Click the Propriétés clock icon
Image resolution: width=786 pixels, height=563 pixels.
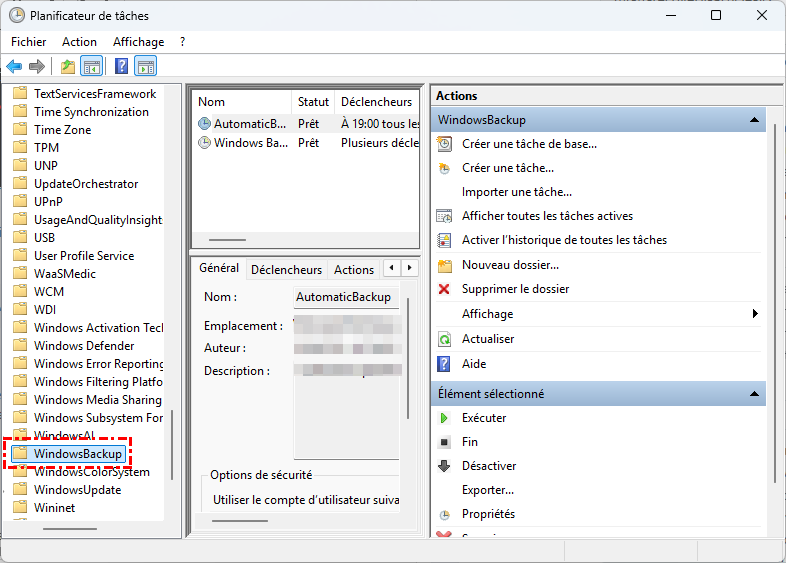[444, 515]
